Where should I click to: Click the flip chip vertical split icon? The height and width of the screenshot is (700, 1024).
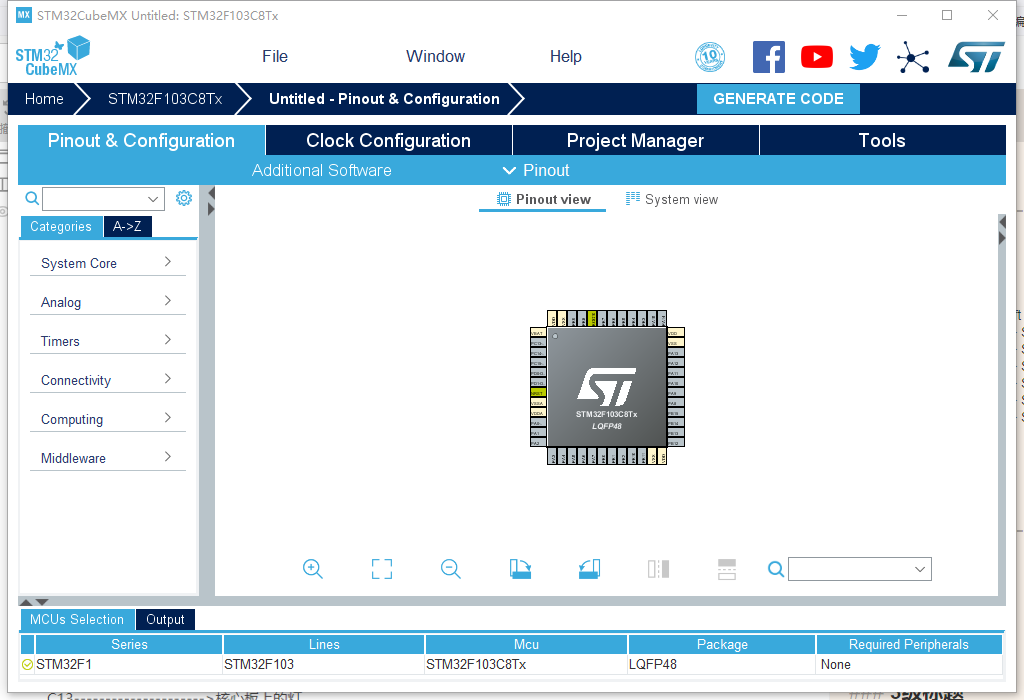point(658,569)
